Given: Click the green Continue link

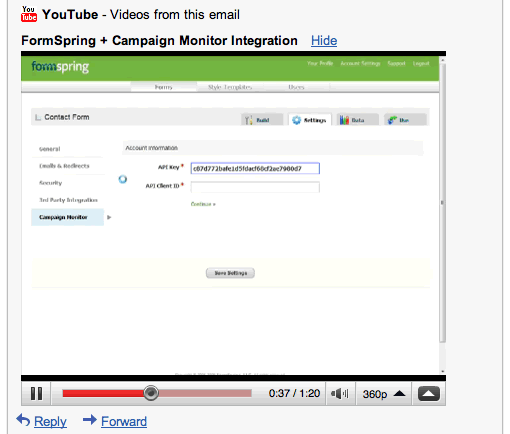Looking at the screenshot, I should click(203, 204).
